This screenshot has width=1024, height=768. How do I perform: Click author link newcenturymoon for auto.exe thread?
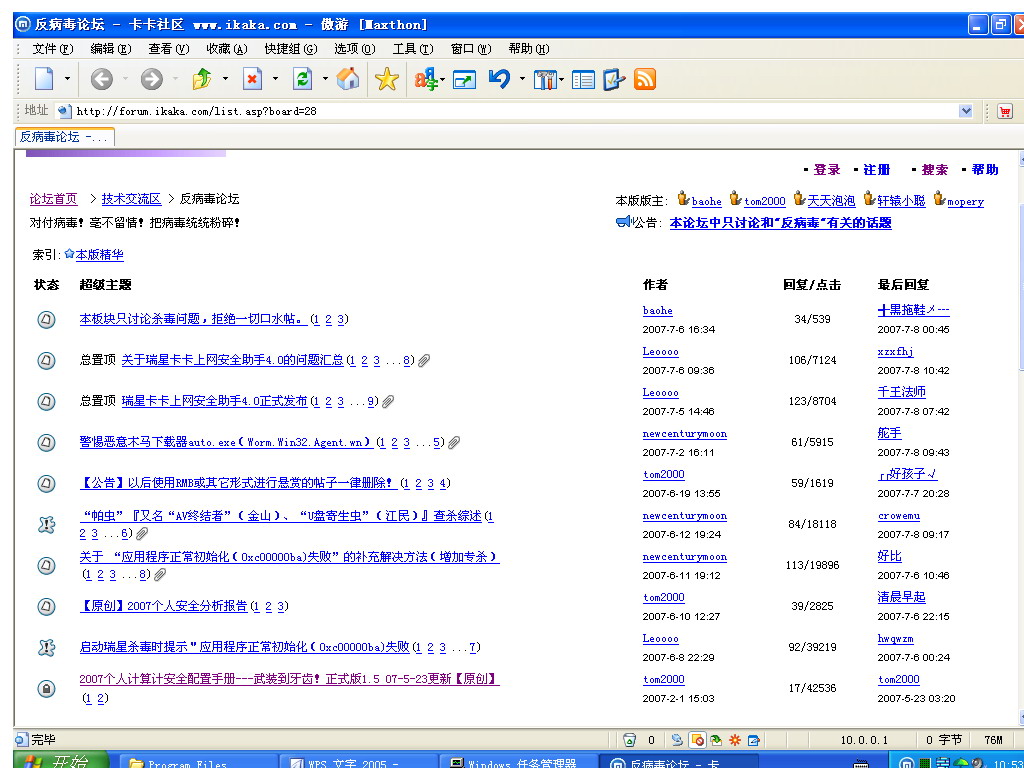pos(684,434)
